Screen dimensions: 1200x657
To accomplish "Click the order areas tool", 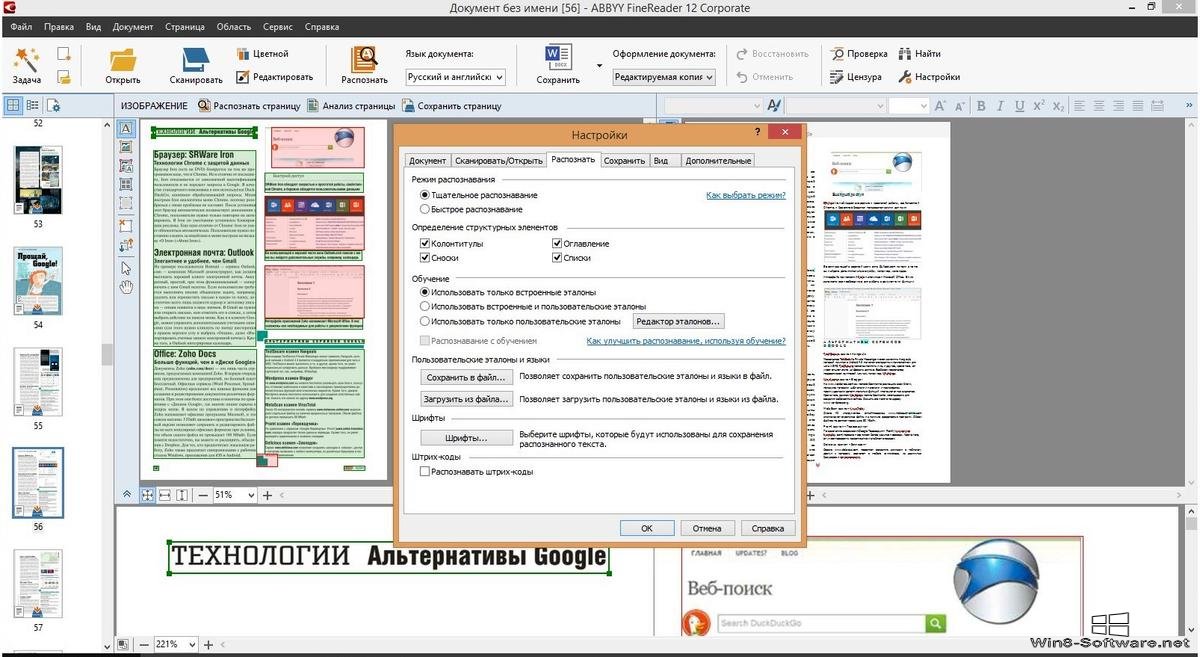I will coord(126,243).
